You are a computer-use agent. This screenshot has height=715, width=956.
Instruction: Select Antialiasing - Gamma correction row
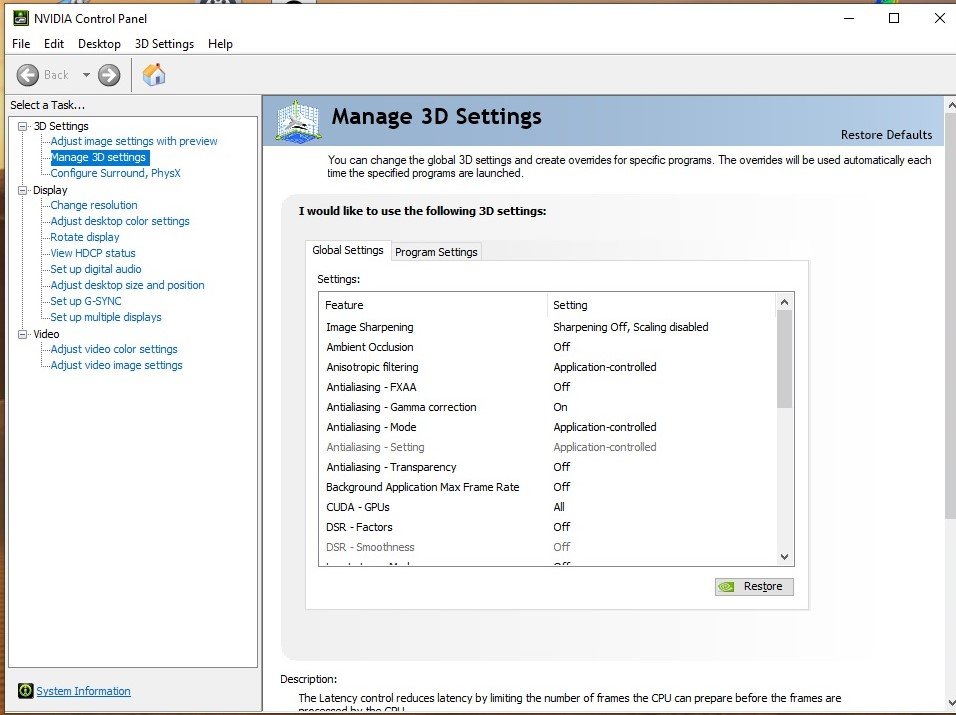click(x=548, y=407)
